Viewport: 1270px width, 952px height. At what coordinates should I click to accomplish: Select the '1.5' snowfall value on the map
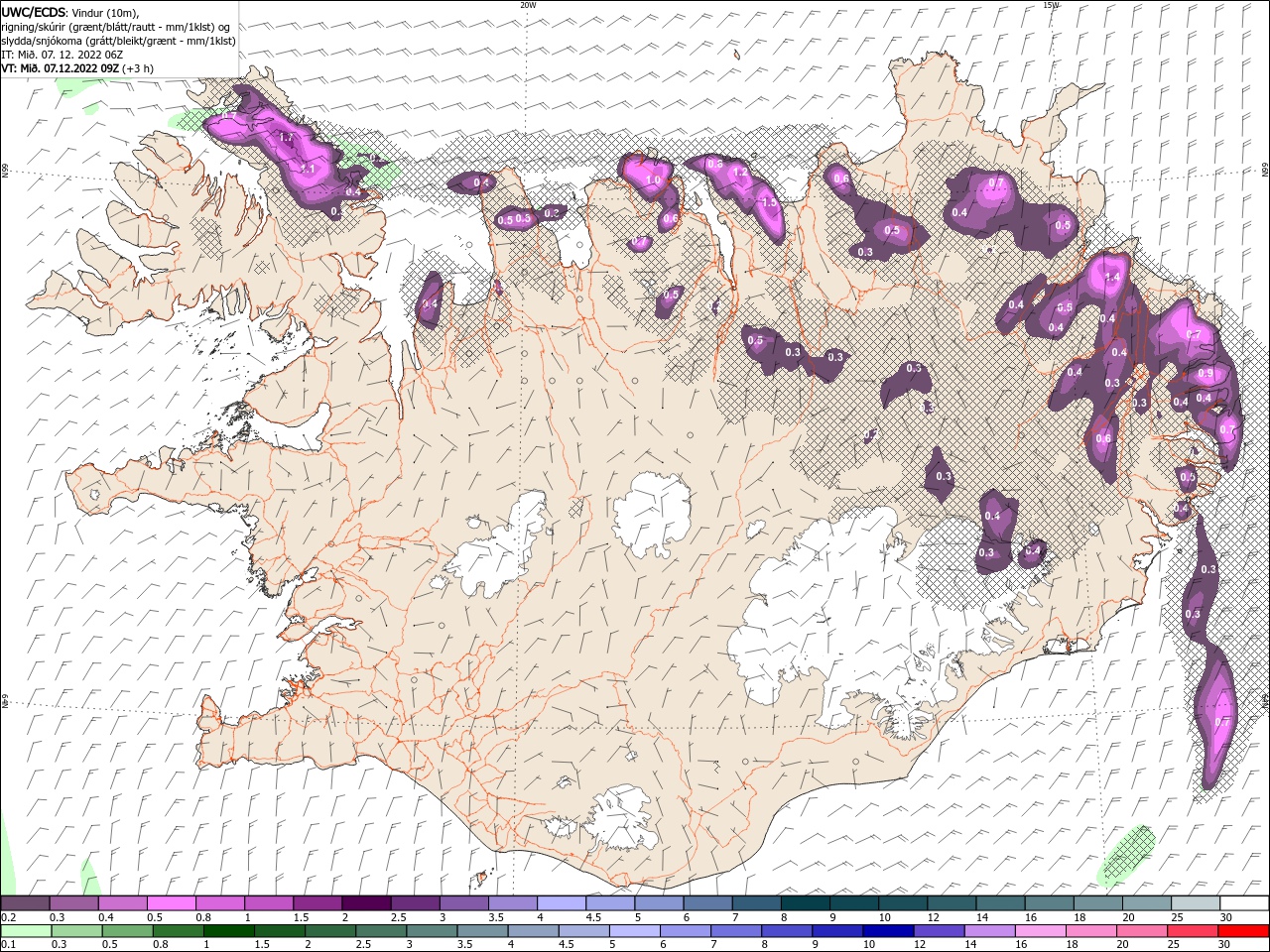(x=769, y=202)
